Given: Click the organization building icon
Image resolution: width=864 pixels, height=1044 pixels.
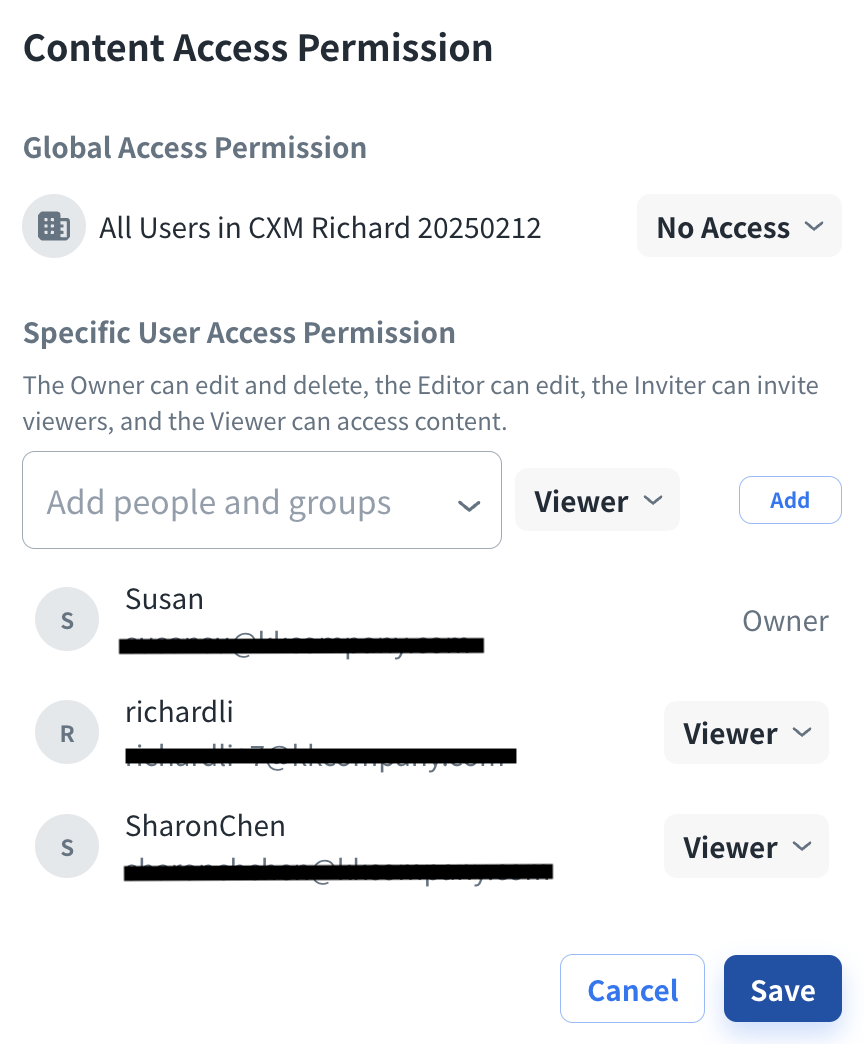Looking at the screenshot, I should [x=54, y=227].
